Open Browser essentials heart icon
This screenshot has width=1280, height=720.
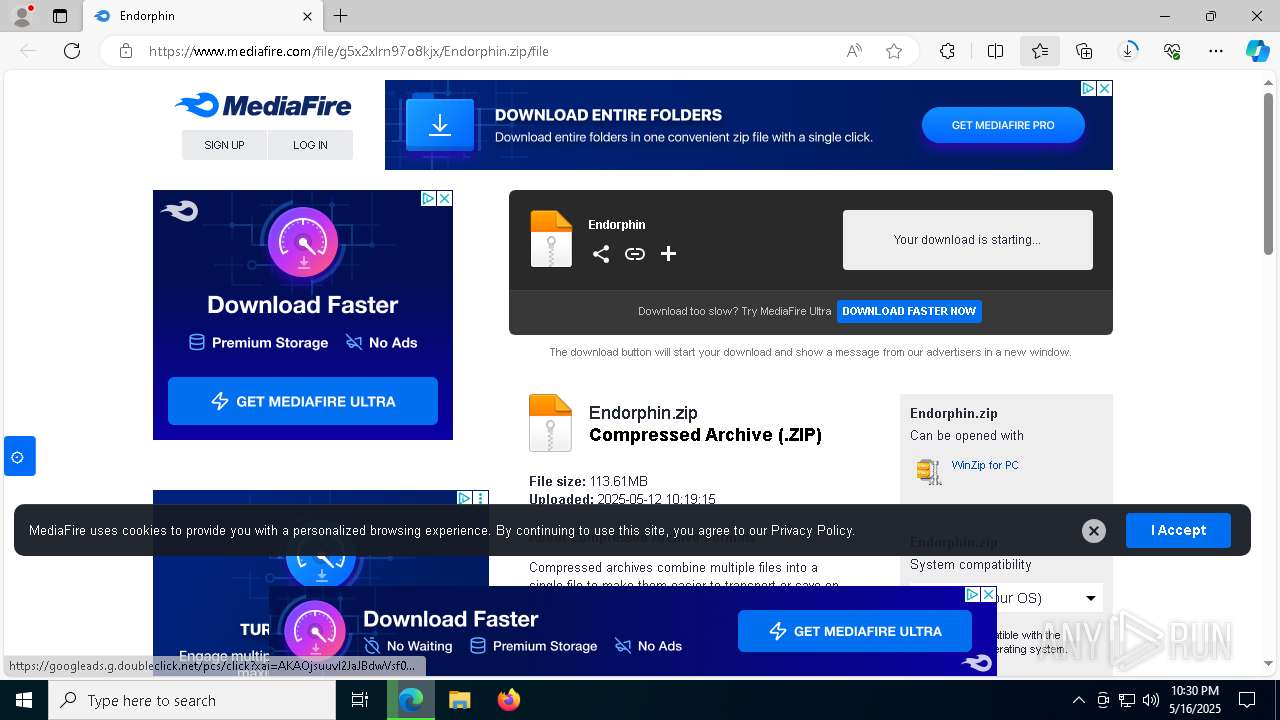coord(1172,51)
